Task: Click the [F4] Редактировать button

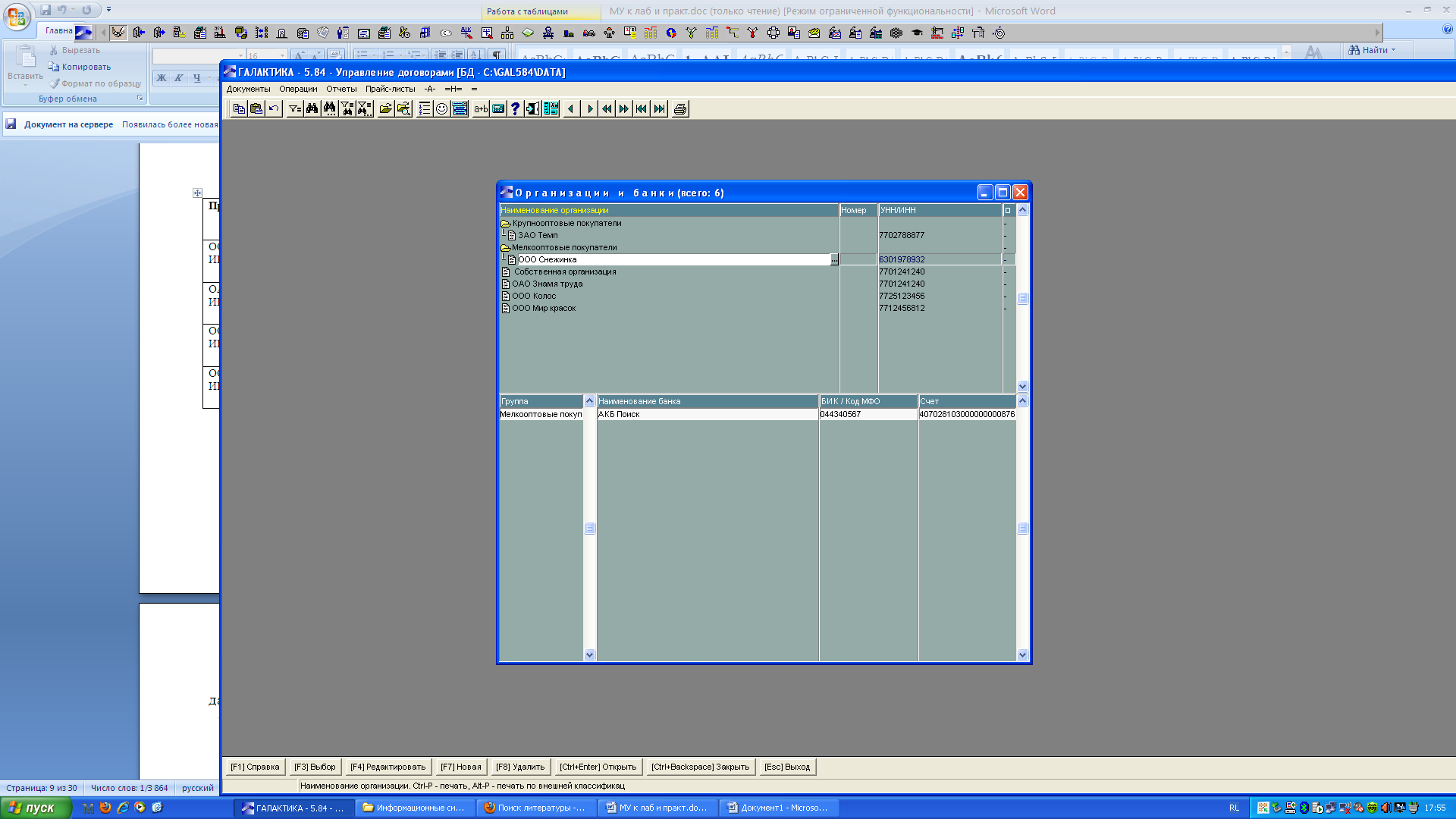Action: tap(388, 767)
